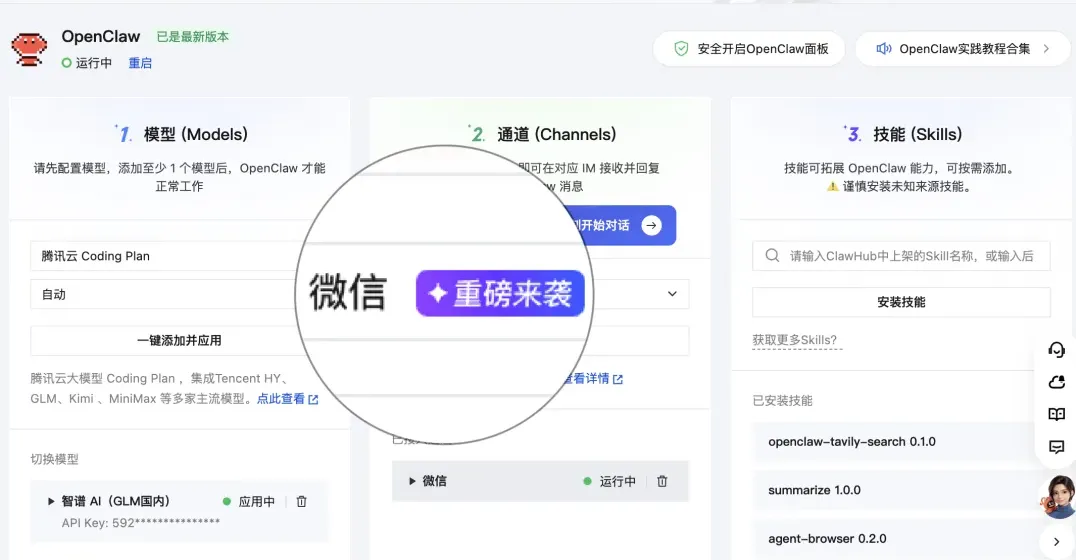Open the 查看详情 link in Channels
Viewport: 1076px width, 560px height.
592,379
